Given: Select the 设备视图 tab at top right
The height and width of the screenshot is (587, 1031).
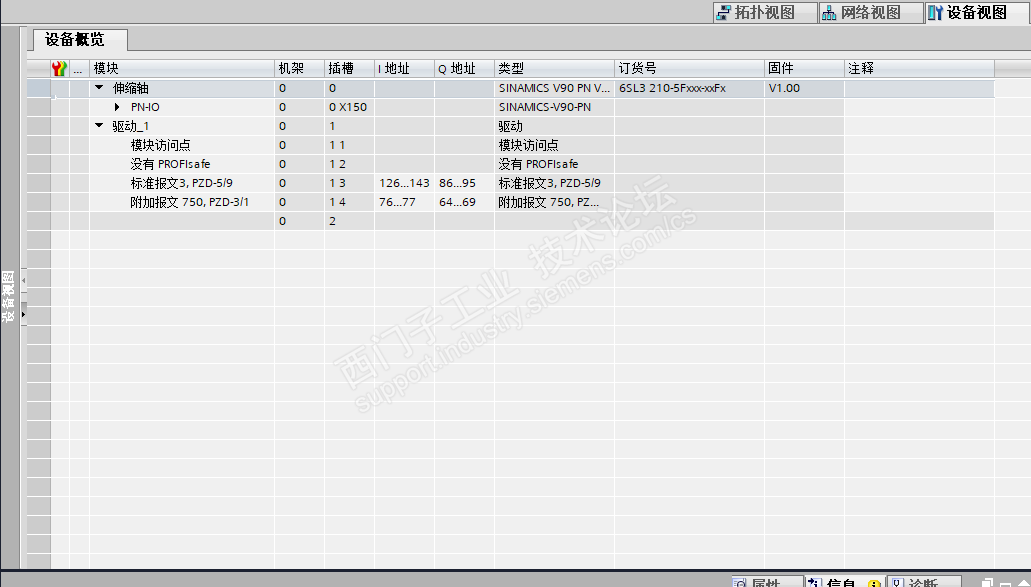Looking at the screenshot, I should click(x=976, y=12).
